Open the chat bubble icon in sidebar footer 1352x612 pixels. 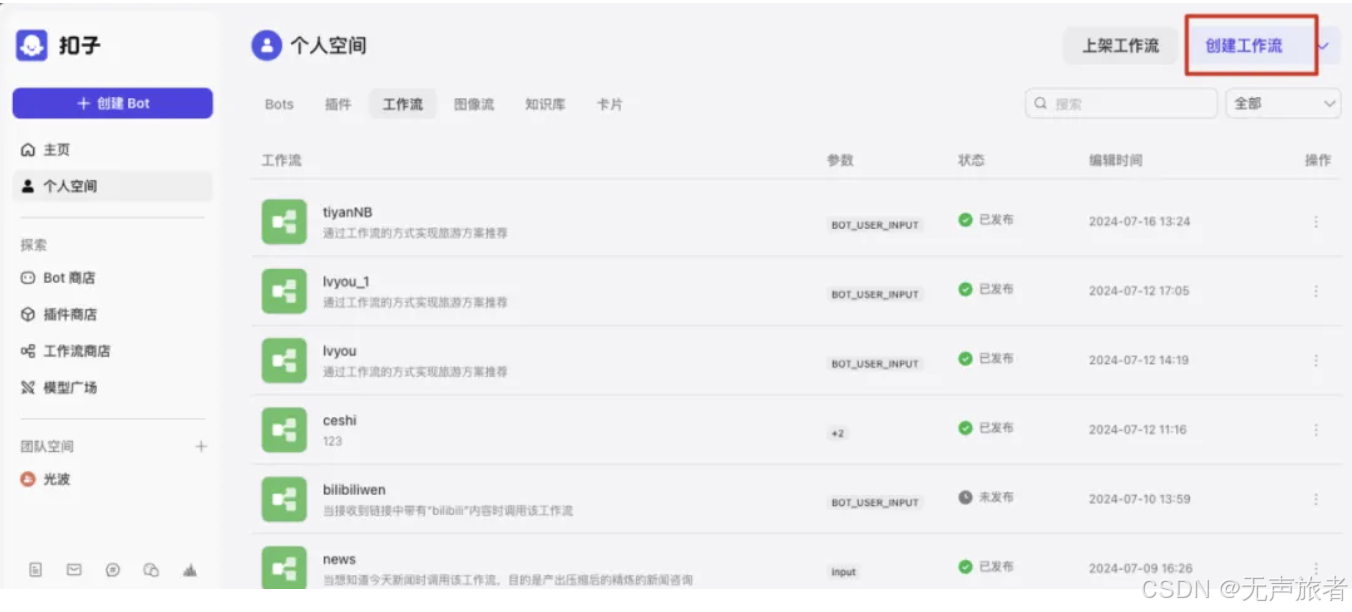(113, 570)
